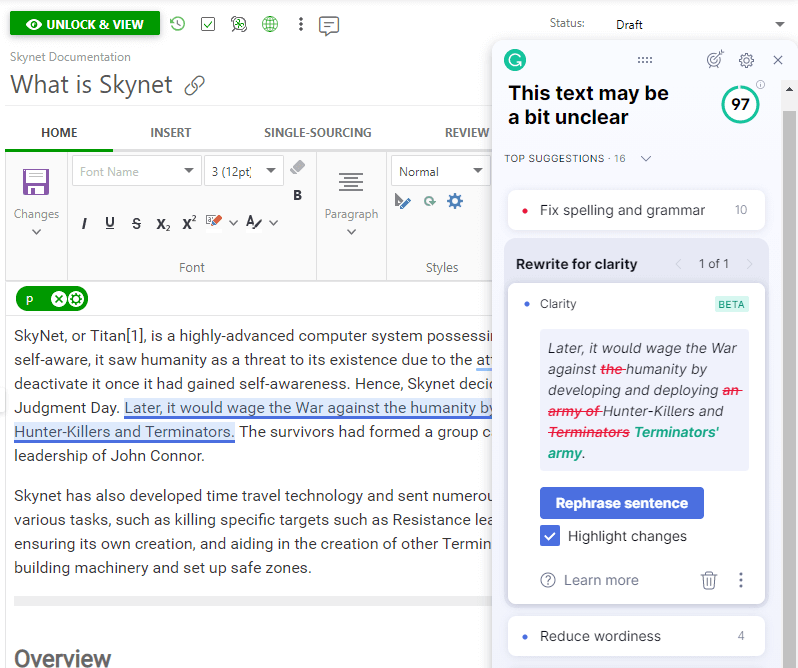
Task: Open the revision history clock icon
Action: click(x=178, y=24)
